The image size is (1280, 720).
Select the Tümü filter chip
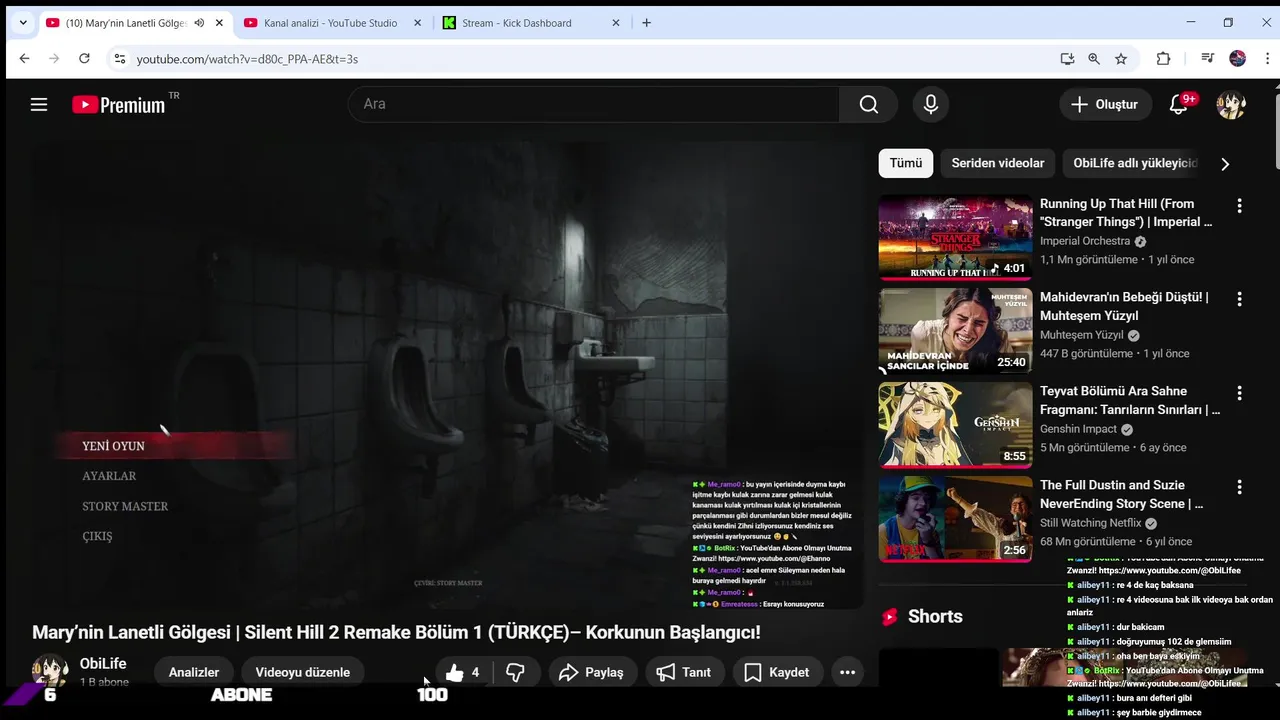(x=906, y=163)
